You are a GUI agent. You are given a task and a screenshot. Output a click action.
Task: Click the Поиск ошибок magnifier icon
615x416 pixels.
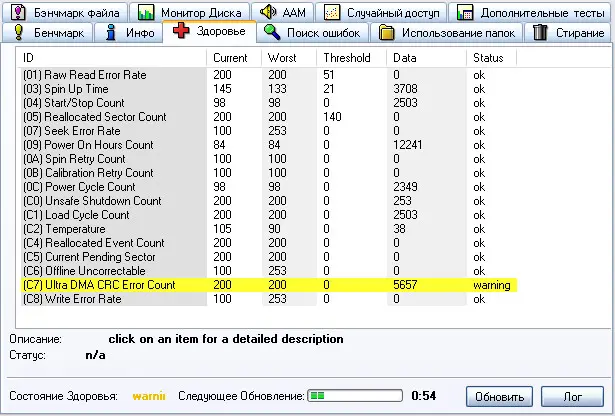tap(272, 33)
